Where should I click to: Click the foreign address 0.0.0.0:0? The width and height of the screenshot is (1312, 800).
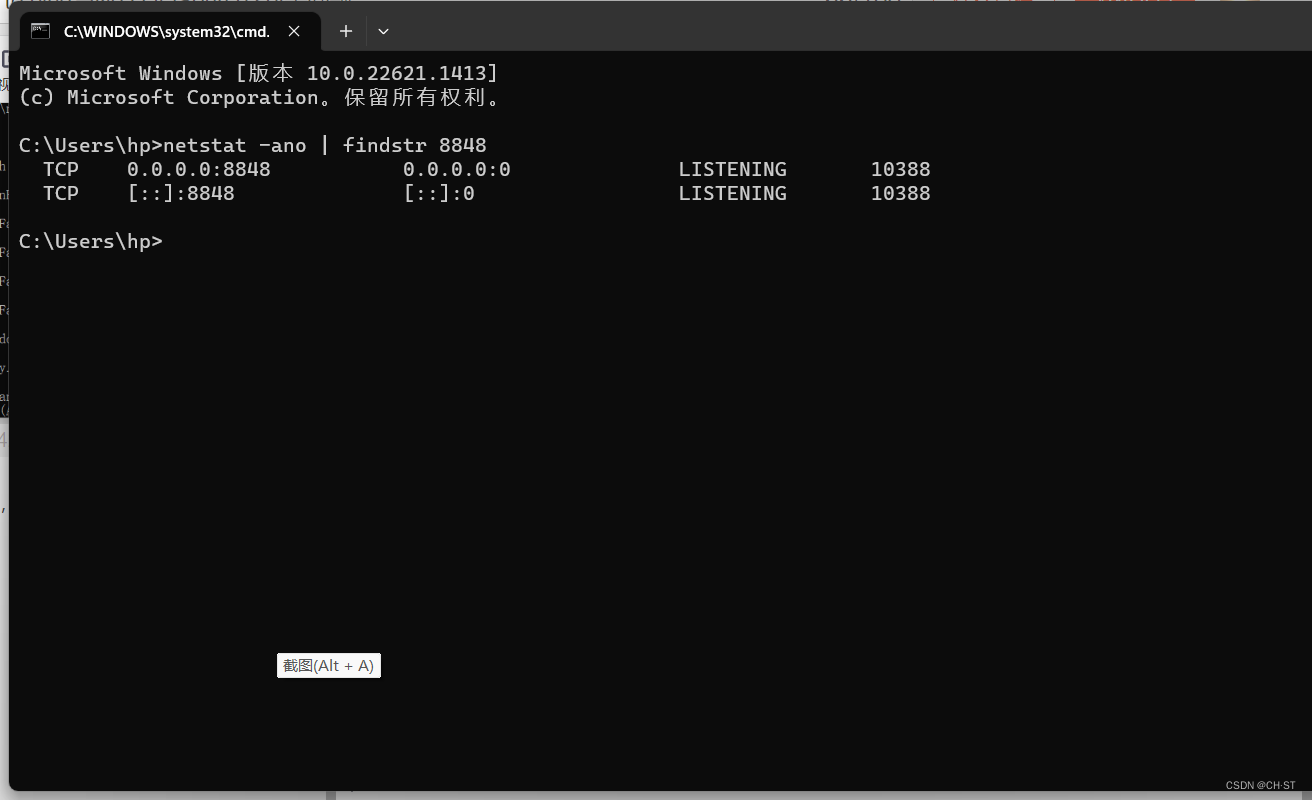[457, 169]
